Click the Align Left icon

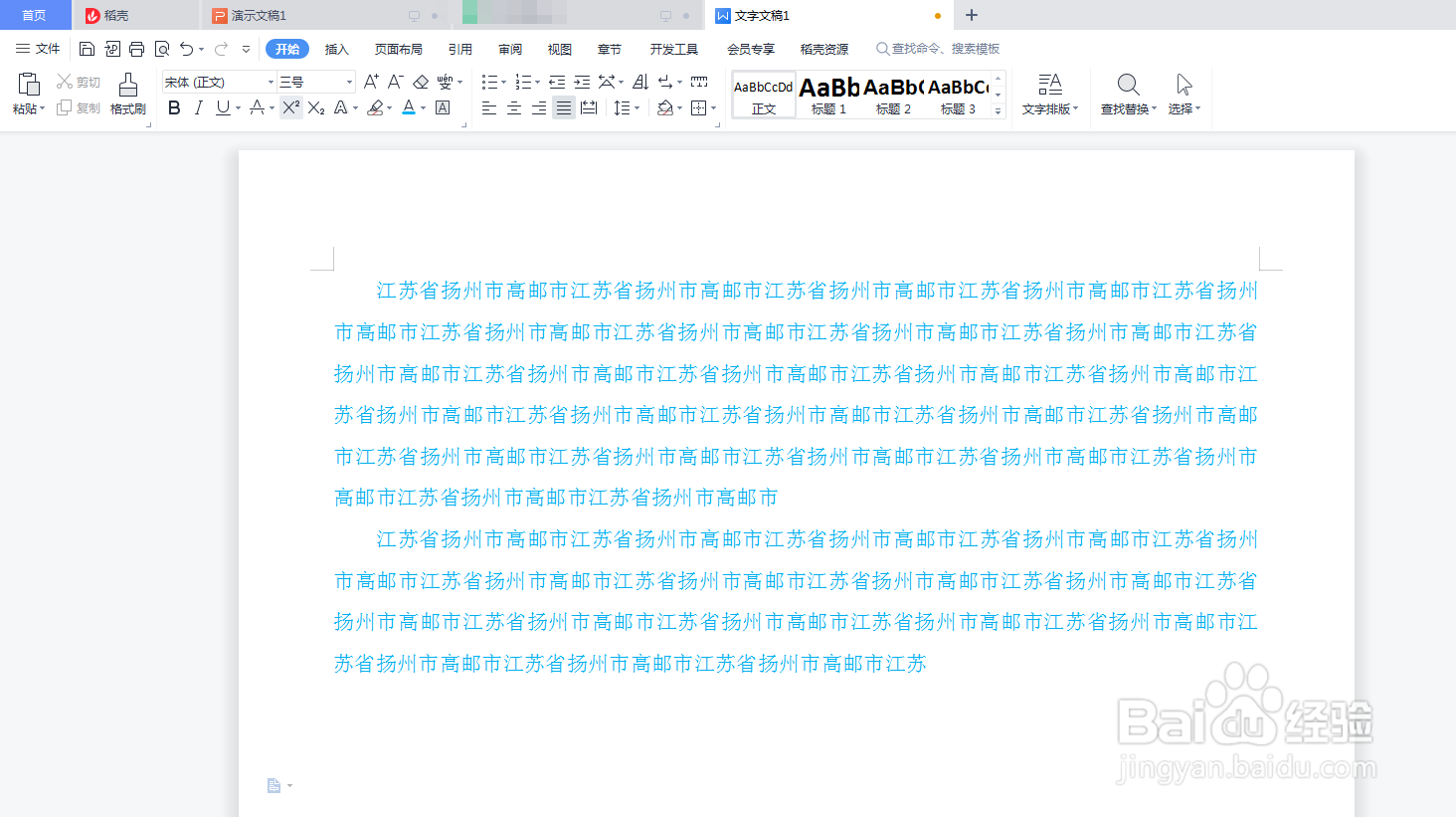point(489,107)
